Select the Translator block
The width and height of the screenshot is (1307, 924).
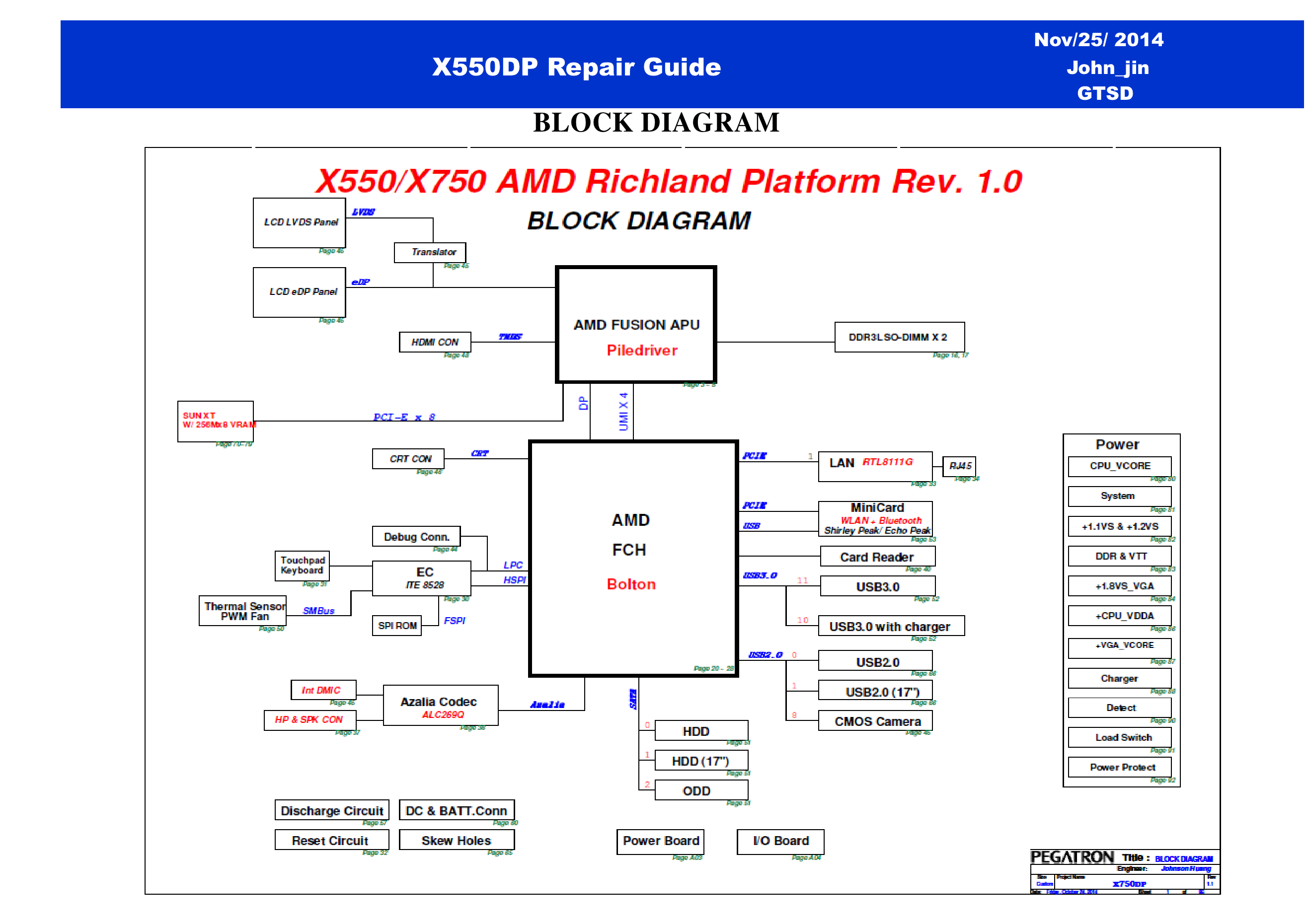430,252
